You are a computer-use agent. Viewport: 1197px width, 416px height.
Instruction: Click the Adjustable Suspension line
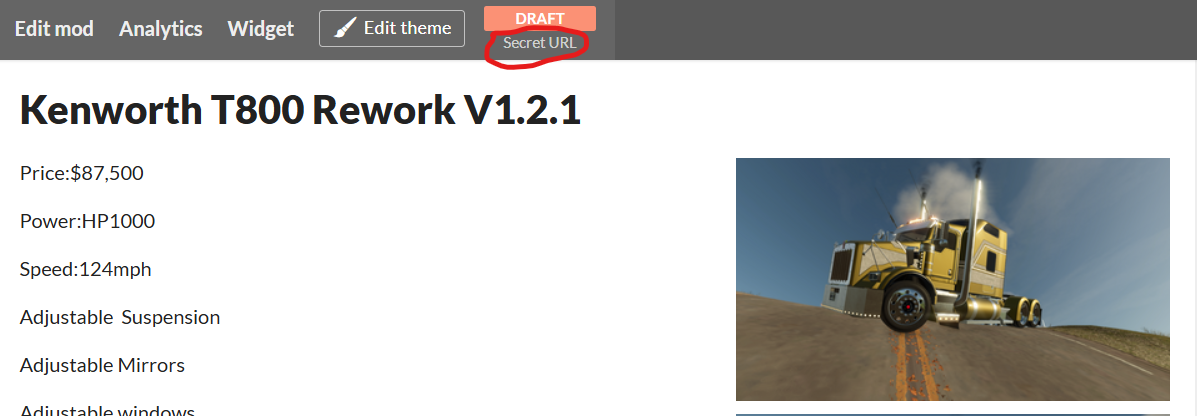pyautogui.click(x=120, y=318)
